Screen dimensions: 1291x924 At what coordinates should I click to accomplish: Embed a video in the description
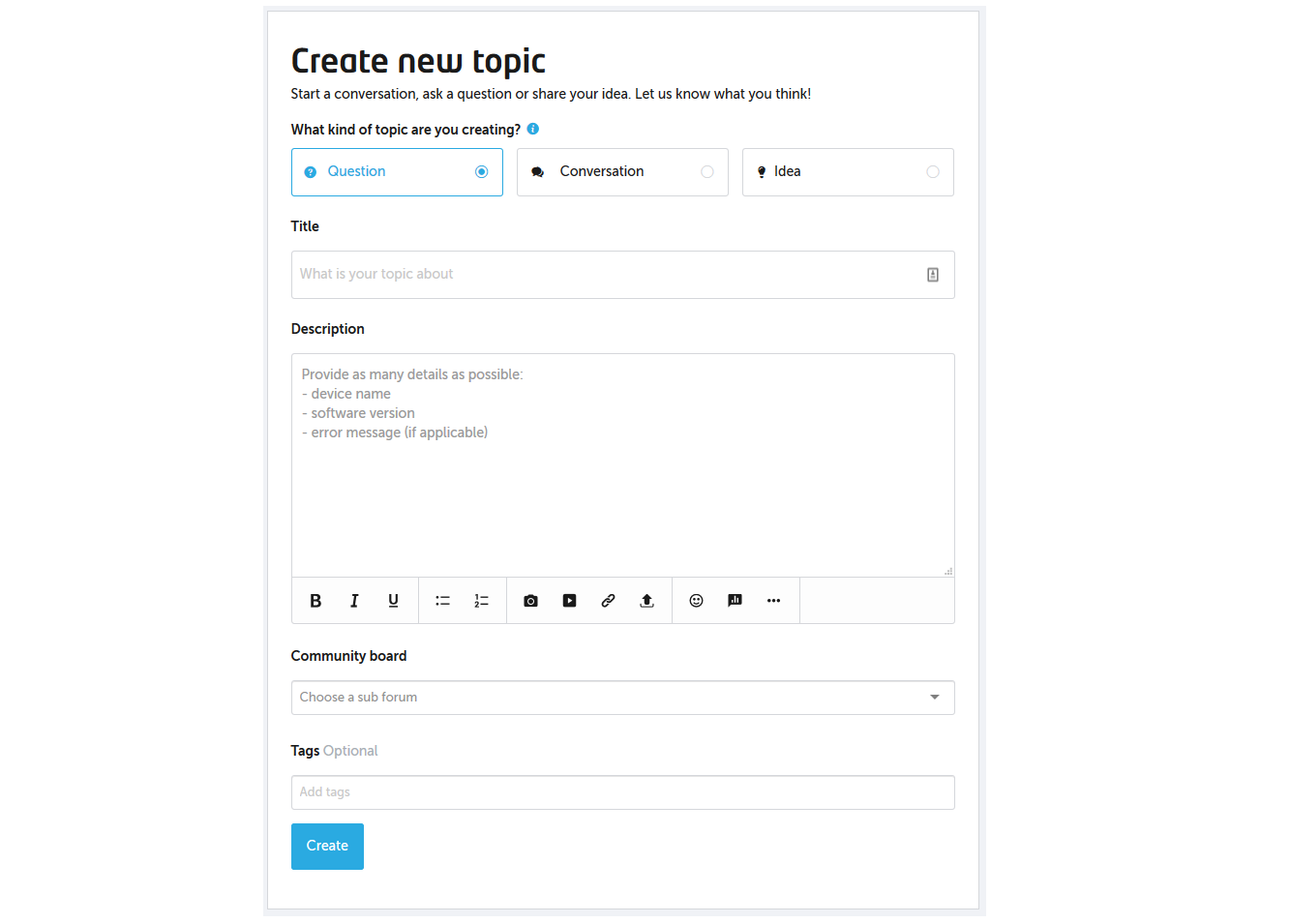pos(569,601)
